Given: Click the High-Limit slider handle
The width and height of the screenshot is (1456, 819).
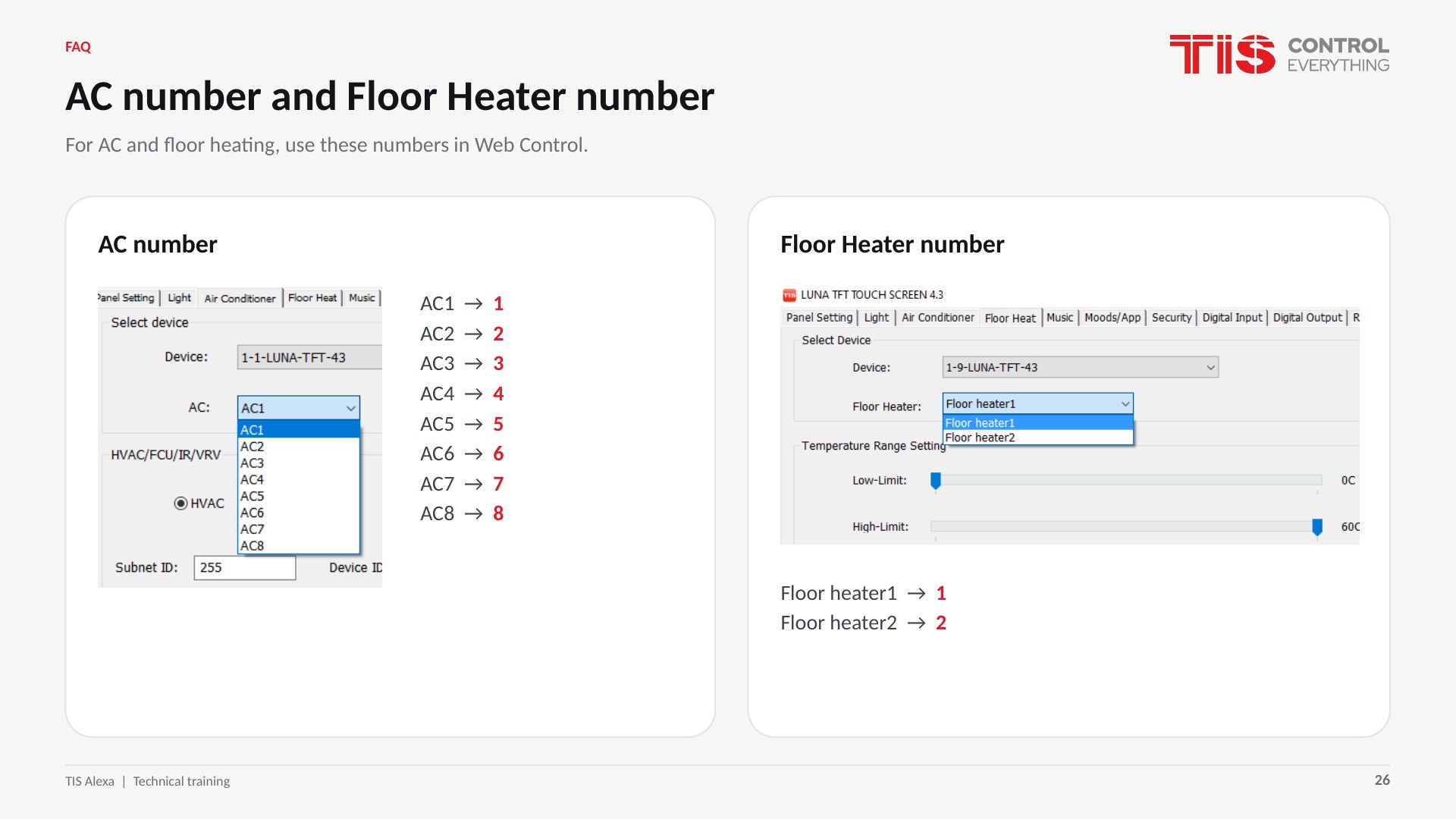Looking at the screenshot, I should pyautogui.click(x=1317, y=527).
